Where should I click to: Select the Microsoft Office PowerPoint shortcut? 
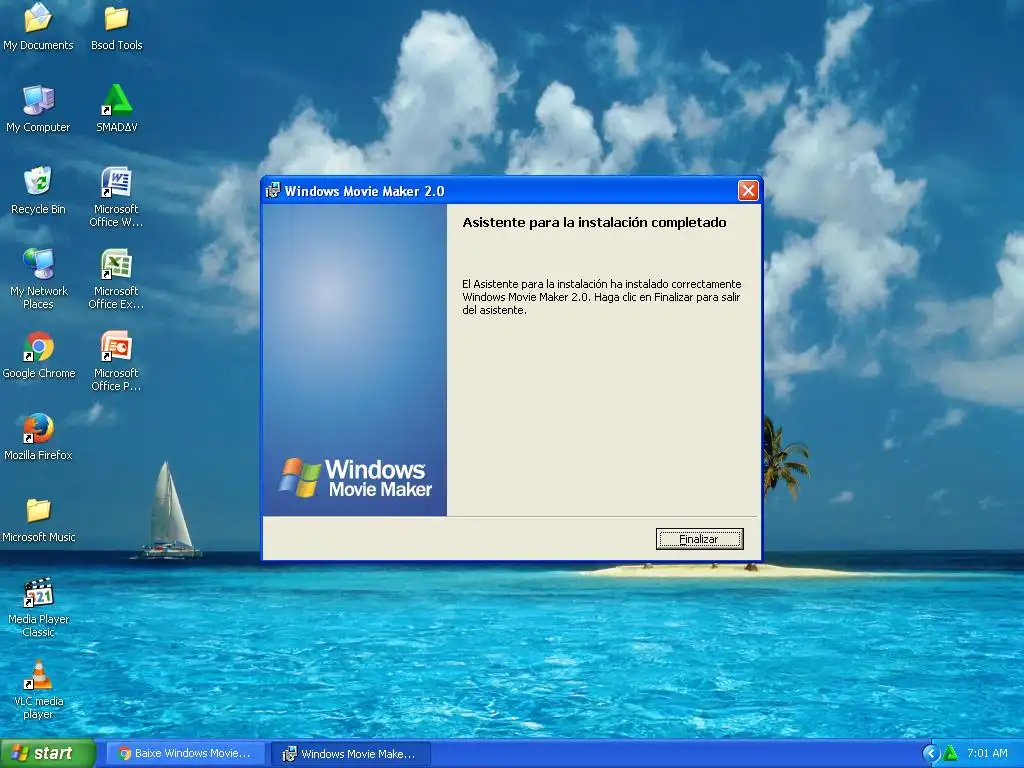(116, 361)
